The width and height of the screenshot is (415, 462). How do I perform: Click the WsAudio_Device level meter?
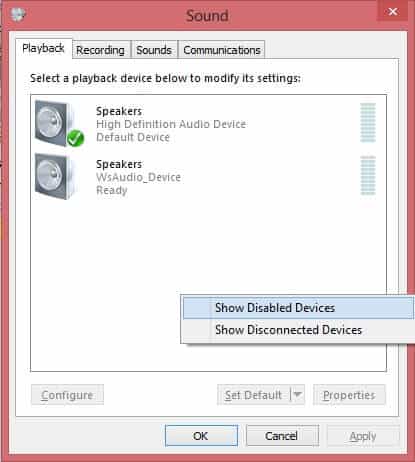tap(368, 175)
